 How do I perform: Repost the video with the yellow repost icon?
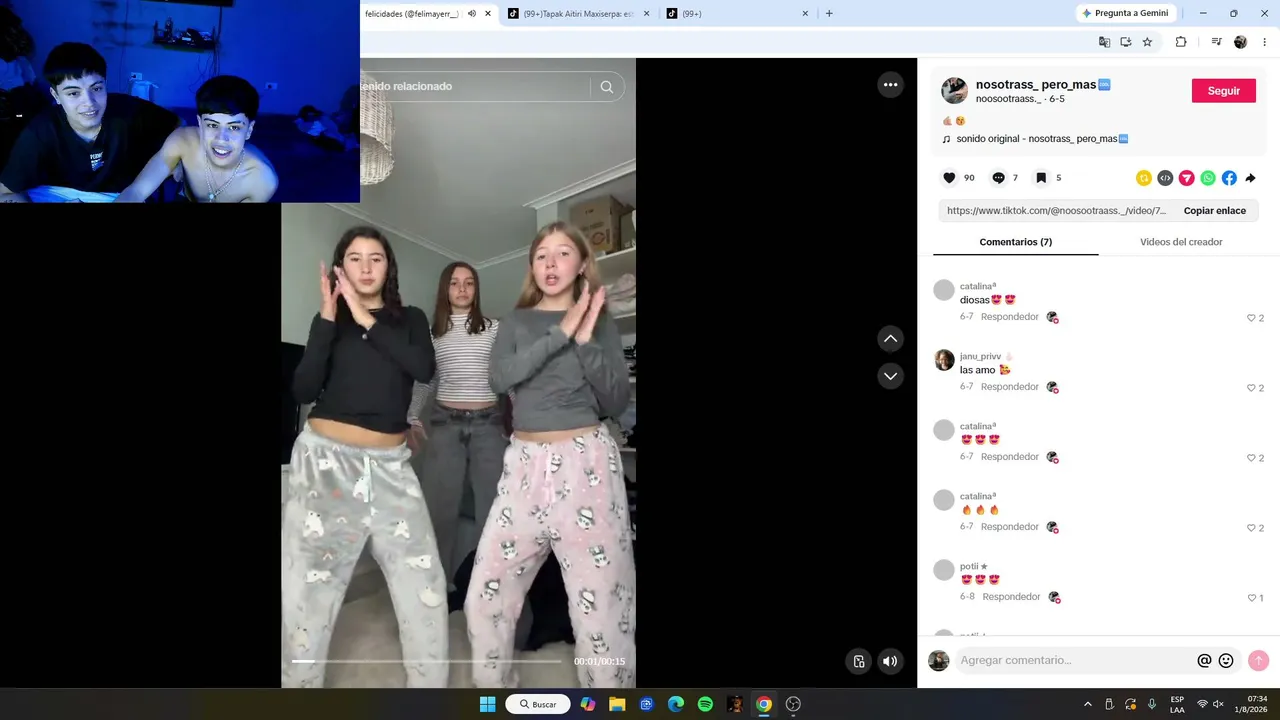1144,178
